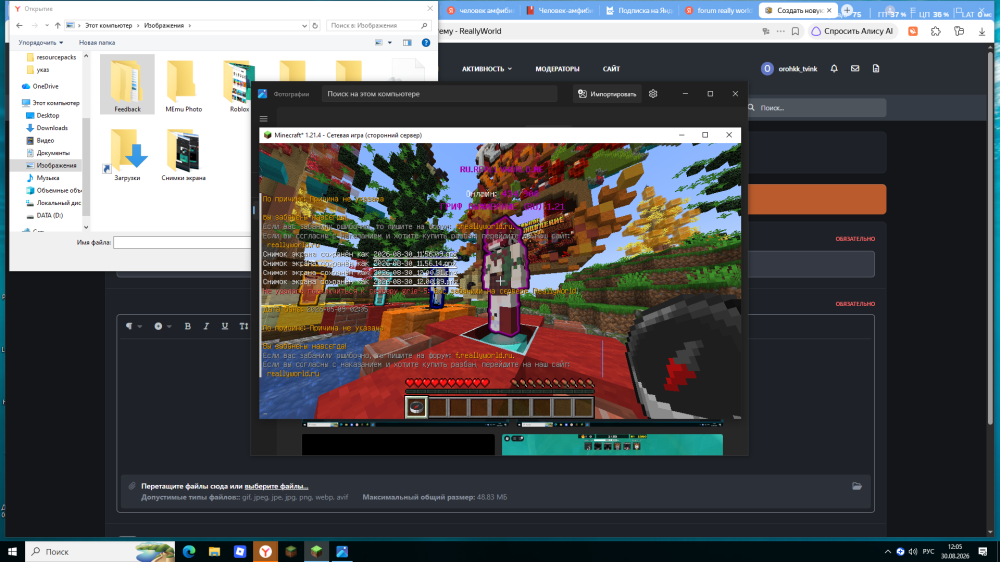1000x562 pixels.
Task: Select Этот компьютер in the tree
Action: (x=50, y=103)
